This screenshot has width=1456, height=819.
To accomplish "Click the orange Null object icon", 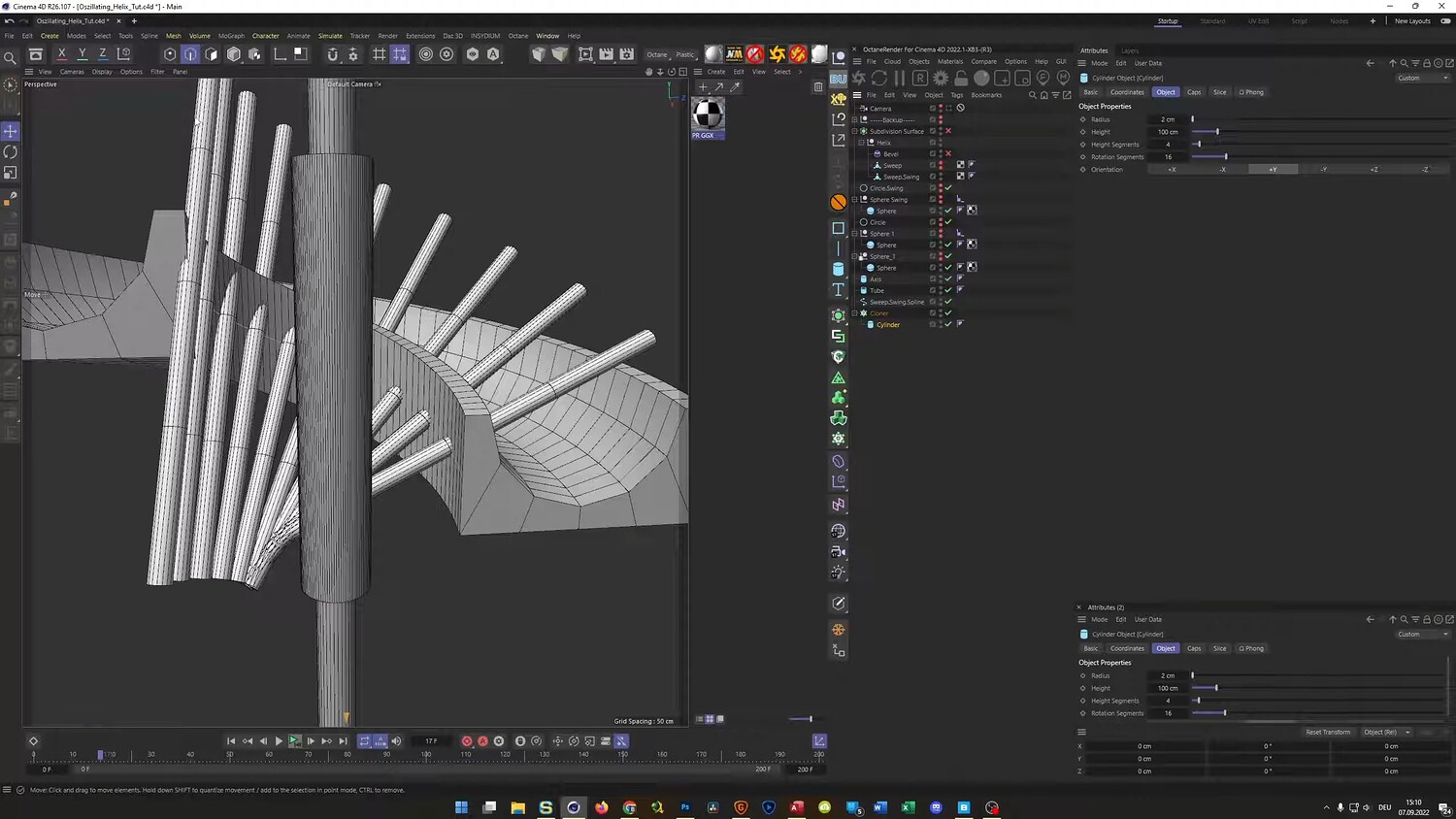I will pos(839,202).
